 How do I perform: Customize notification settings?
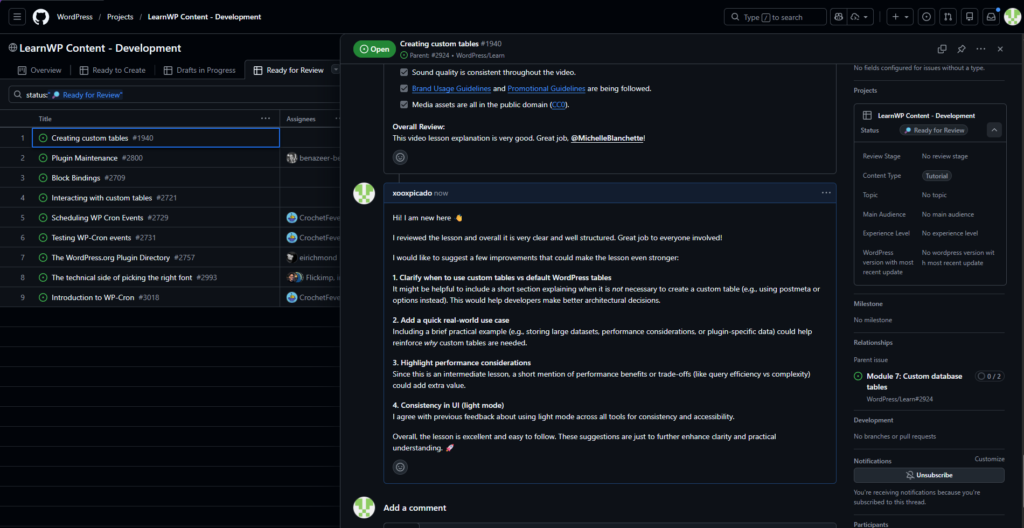pyautogui.click(x=989, y=459)
